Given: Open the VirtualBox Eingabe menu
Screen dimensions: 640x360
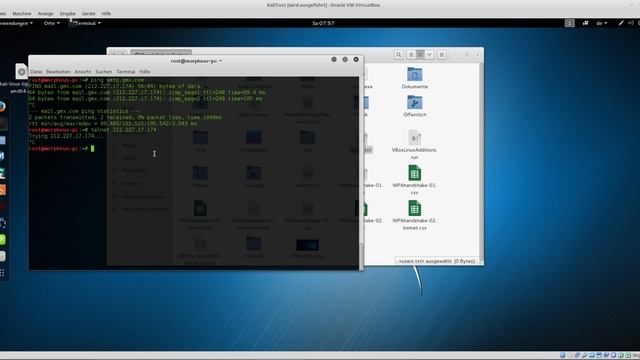Looking at the screenshot, I should [68, 13].
